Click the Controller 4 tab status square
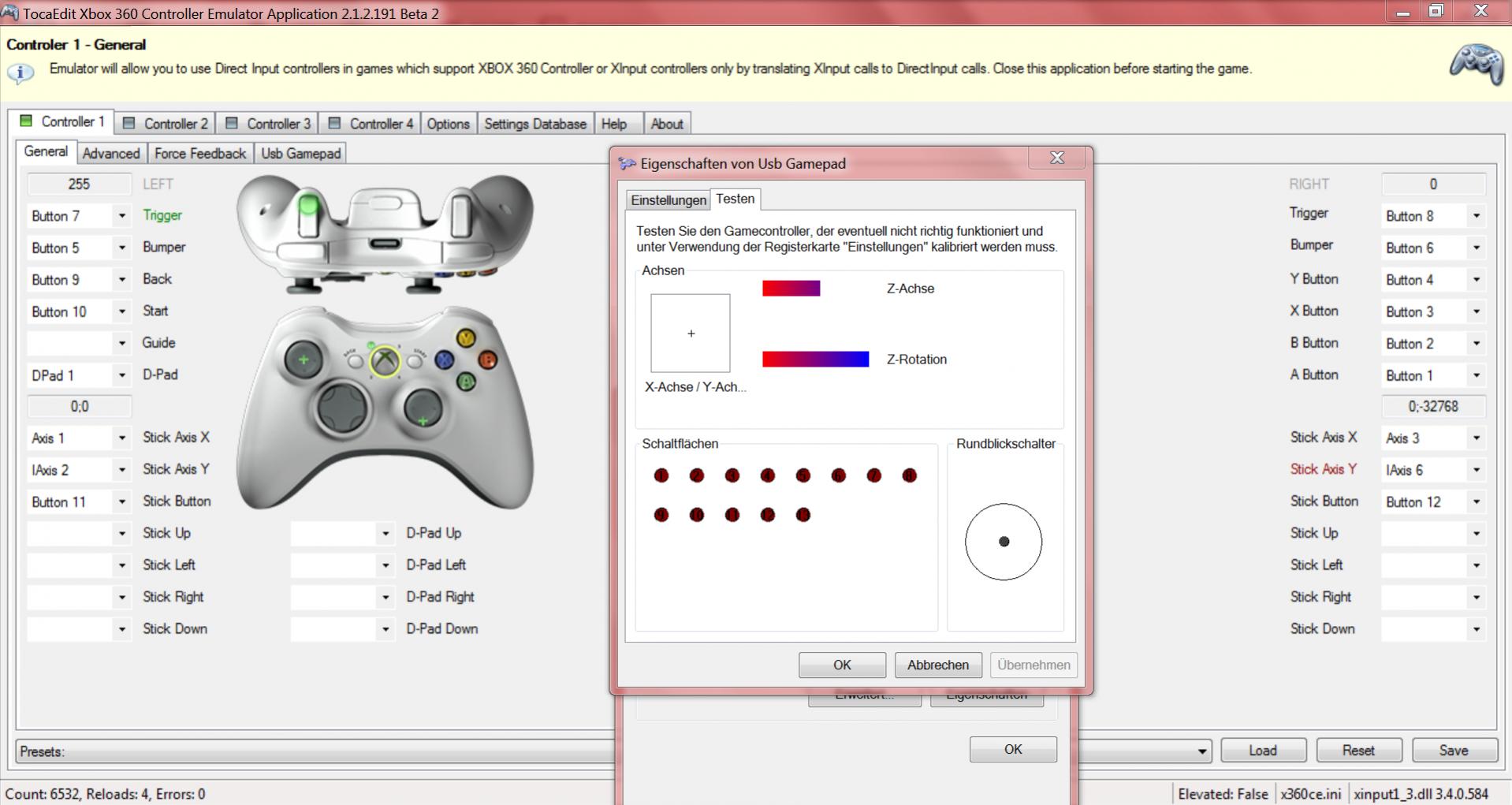The image size is (1512, 805). 334,123
